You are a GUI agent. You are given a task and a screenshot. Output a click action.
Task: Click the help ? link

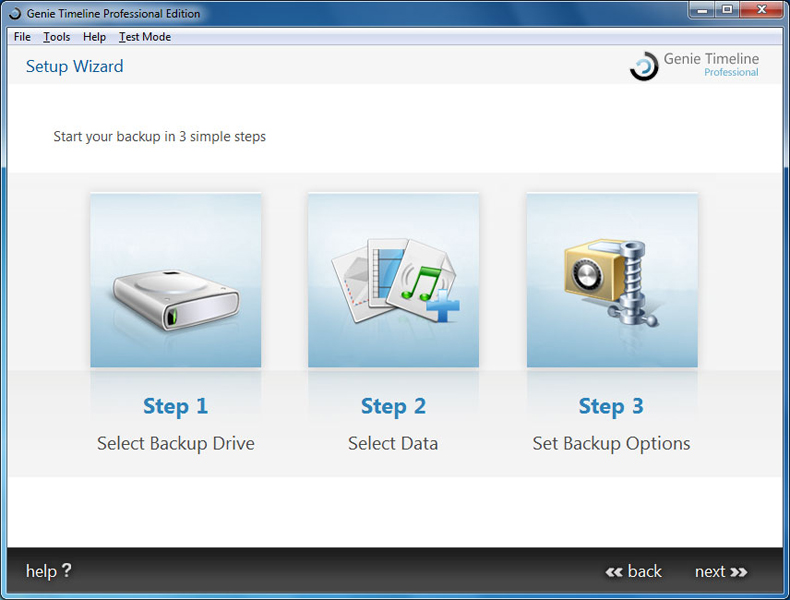[x=49, y=571]
